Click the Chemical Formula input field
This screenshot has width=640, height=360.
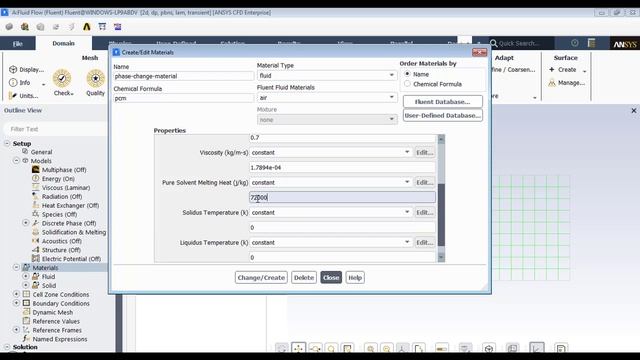click(184, 98)
